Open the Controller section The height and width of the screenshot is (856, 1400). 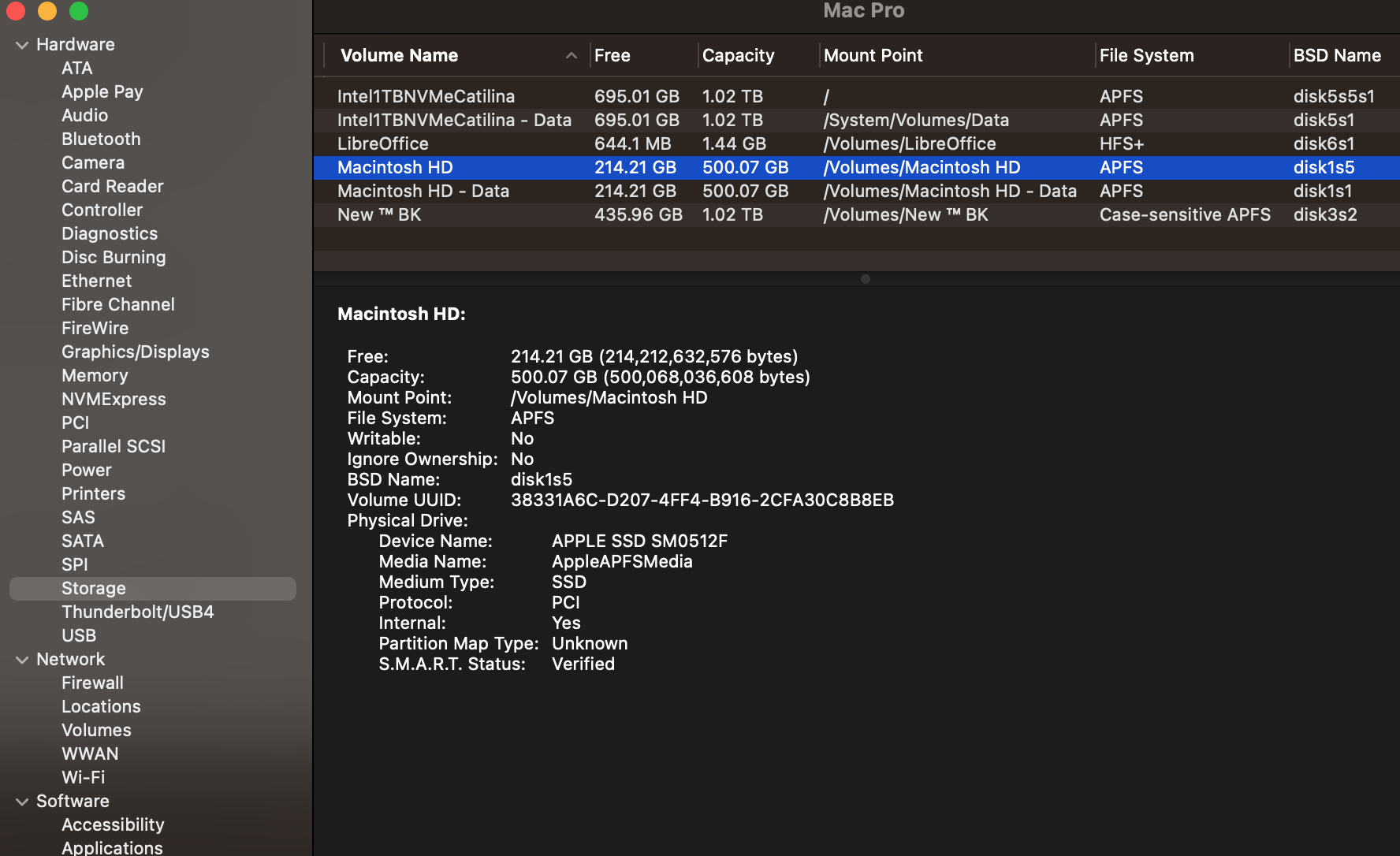pos(102,210)
